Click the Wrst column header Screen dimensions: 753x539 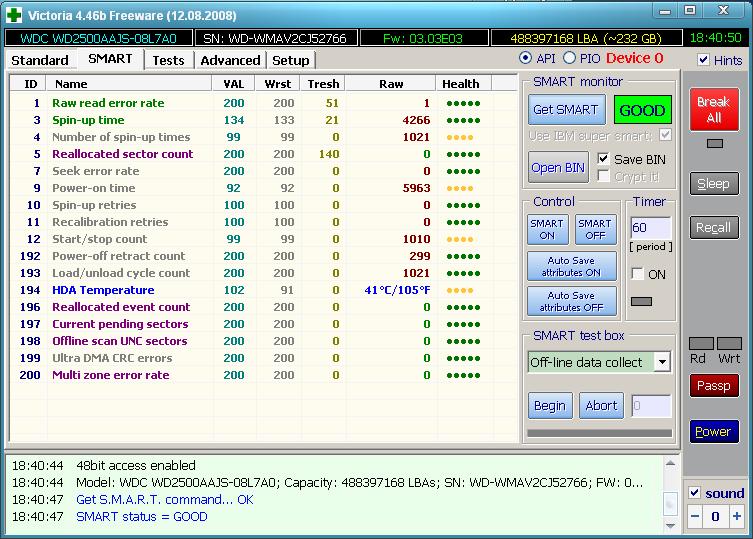point(278,84)
